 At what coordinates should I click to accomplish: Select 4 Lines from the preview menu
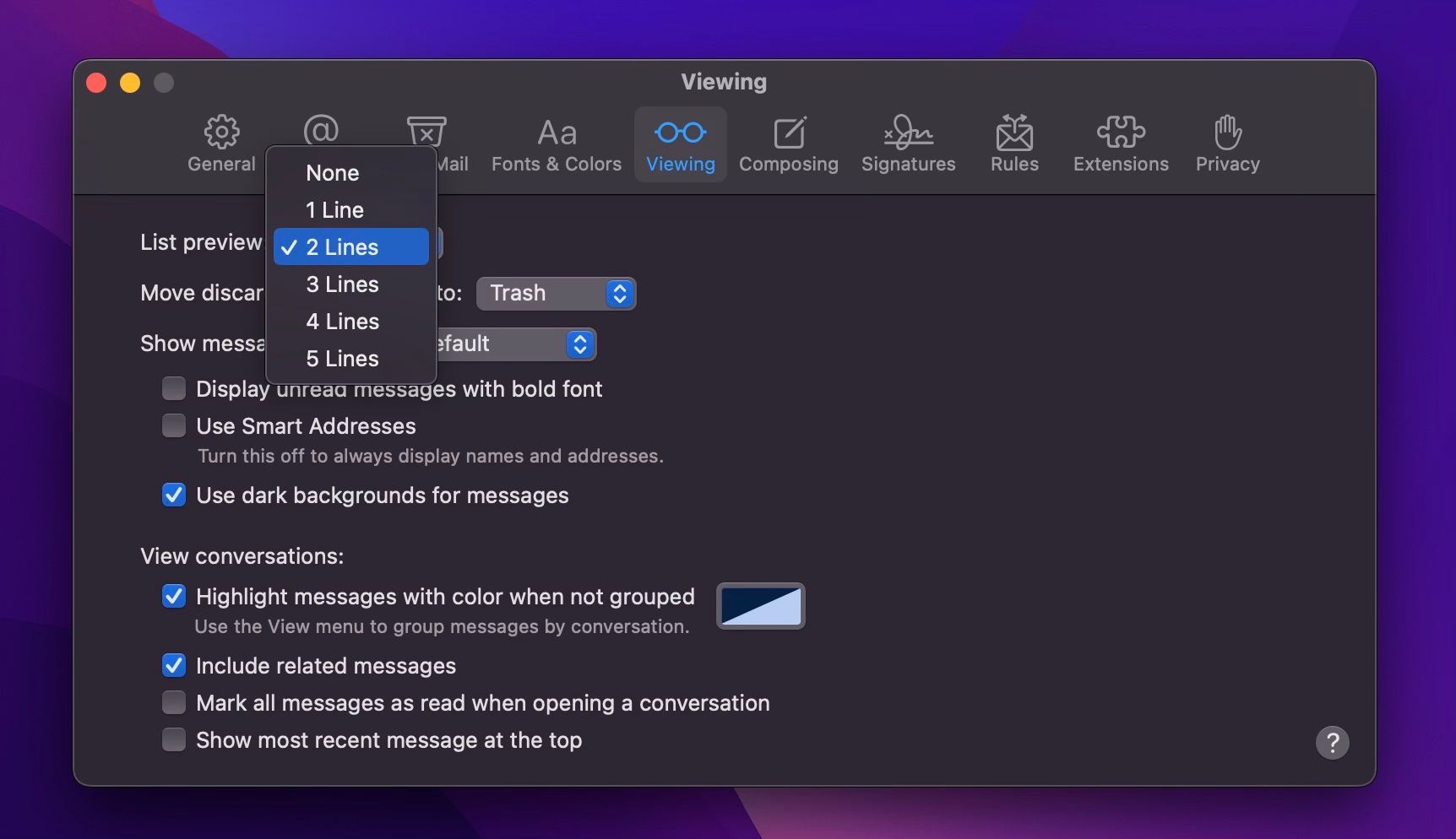342,322
